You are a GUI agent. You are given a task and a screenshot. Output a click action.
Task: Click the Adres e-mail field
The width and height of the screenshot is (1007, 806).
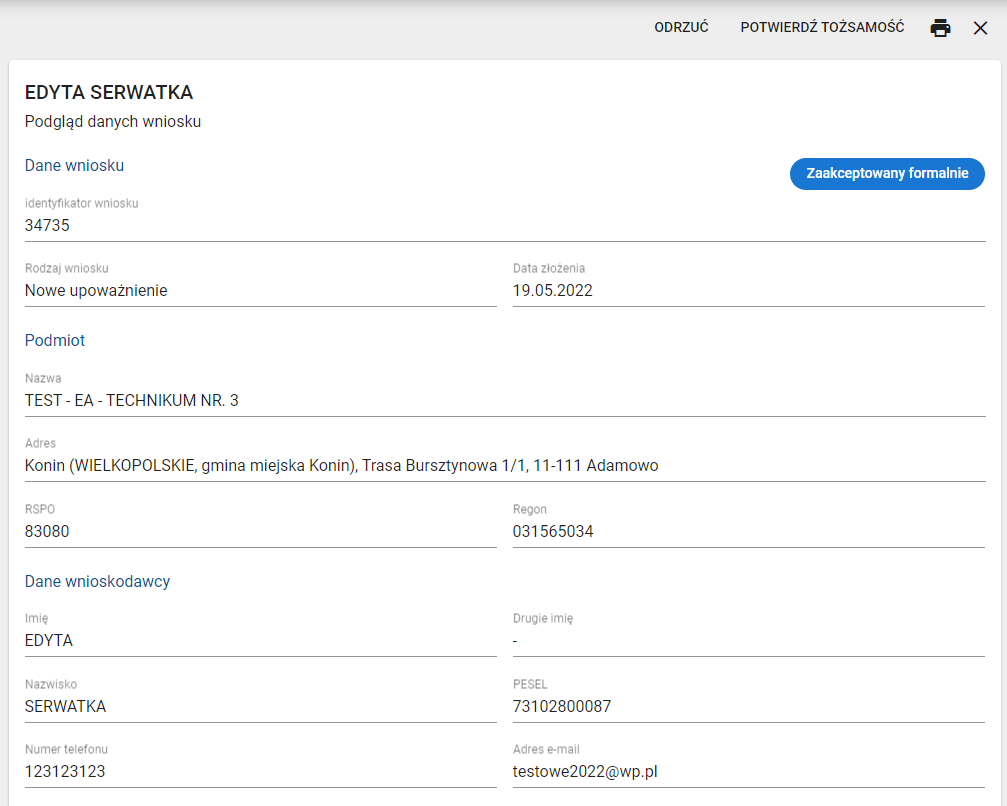tap(748, 772)
